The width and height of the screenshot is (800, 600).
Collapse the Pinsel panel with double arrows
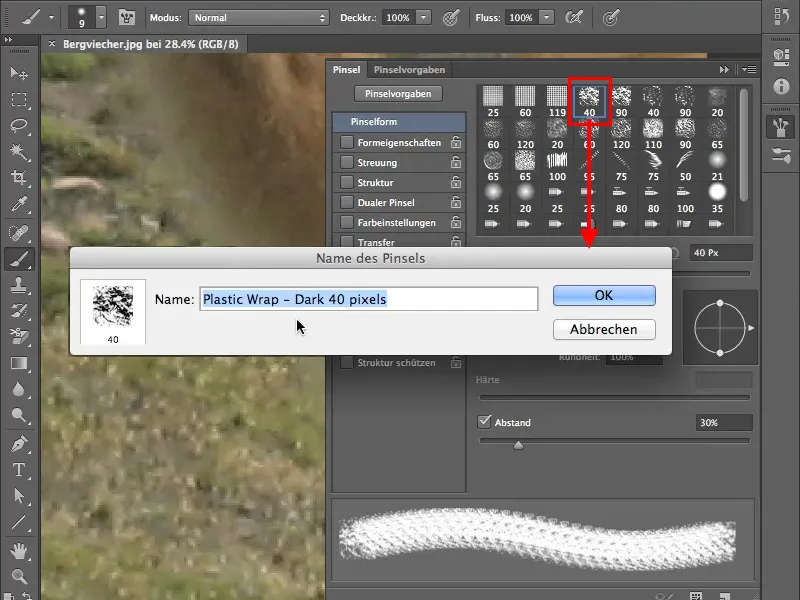click(724, 69)
